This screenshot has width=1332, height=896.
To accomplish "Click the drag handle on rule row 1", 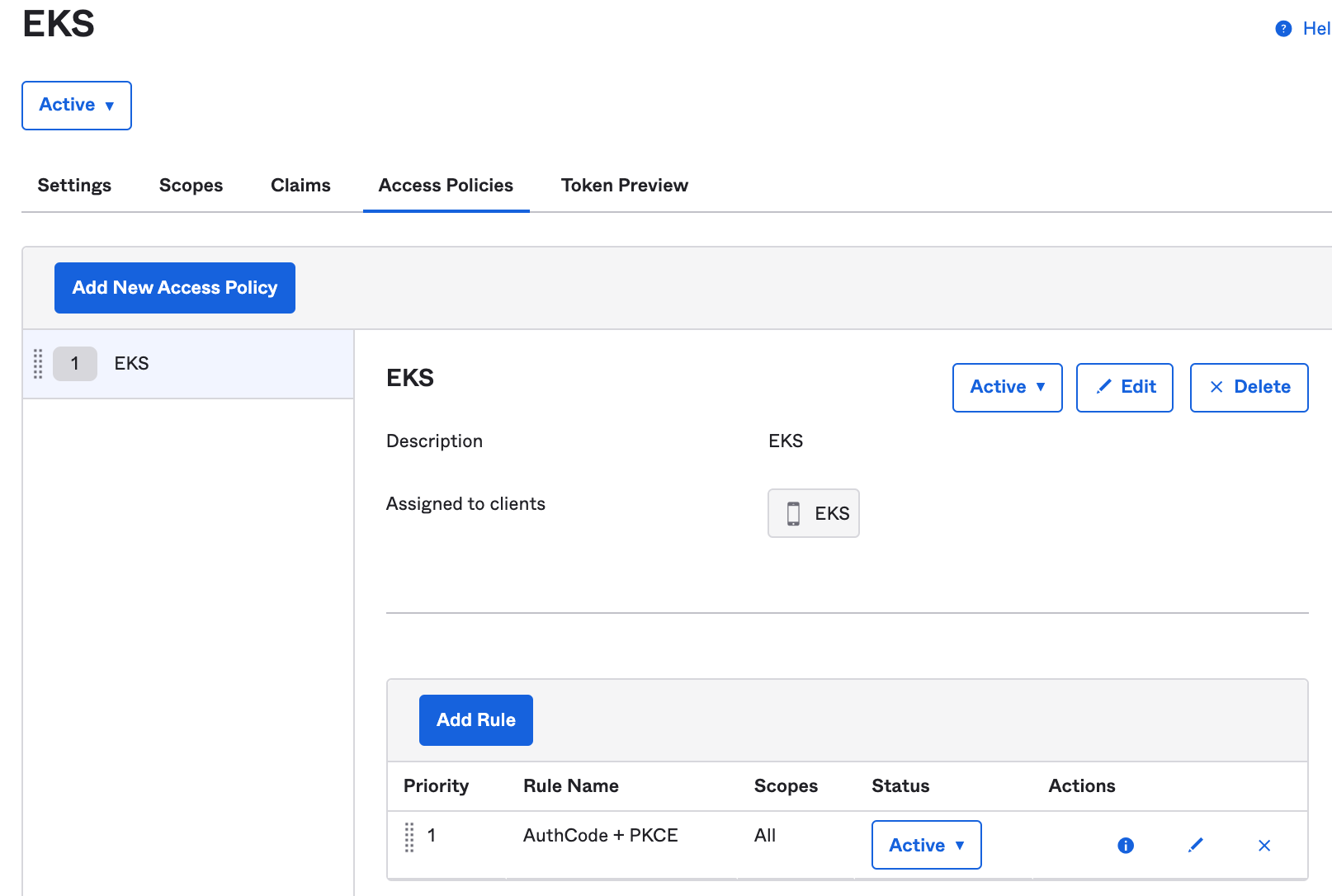I will click(x=409, y=837).
